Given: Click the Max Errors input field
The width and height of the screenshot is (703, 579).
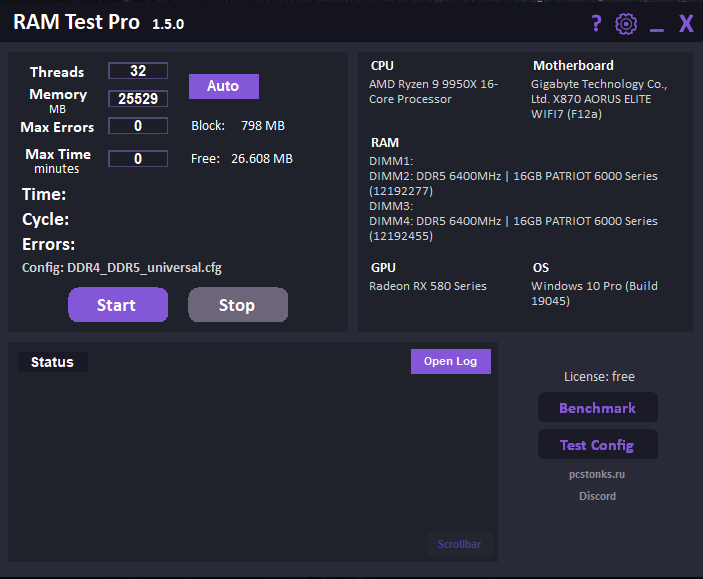Looking at the screenshot, I should tap(138, 126).
